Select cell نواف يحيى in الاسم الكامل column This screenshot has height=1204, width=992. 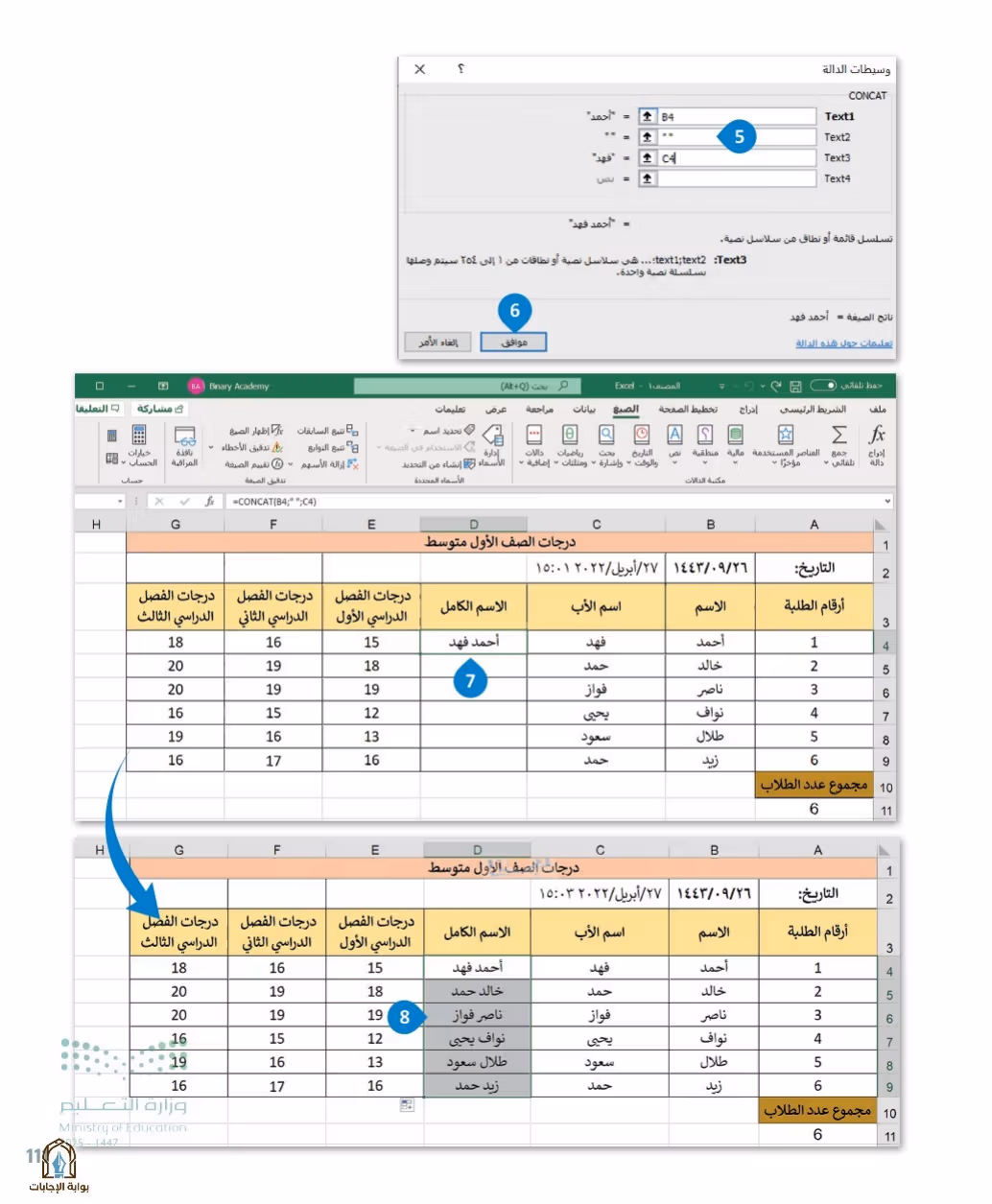477,1038
